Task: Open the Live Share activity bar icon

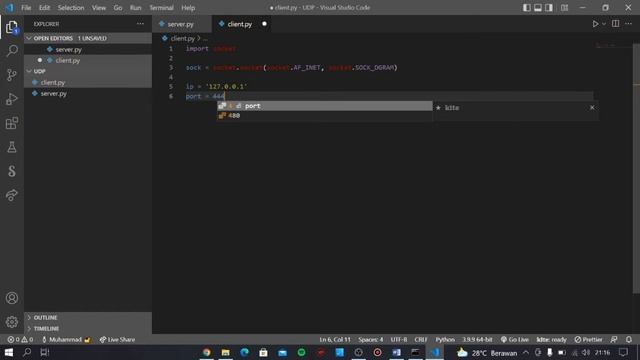Action: [x=12, y=195]
